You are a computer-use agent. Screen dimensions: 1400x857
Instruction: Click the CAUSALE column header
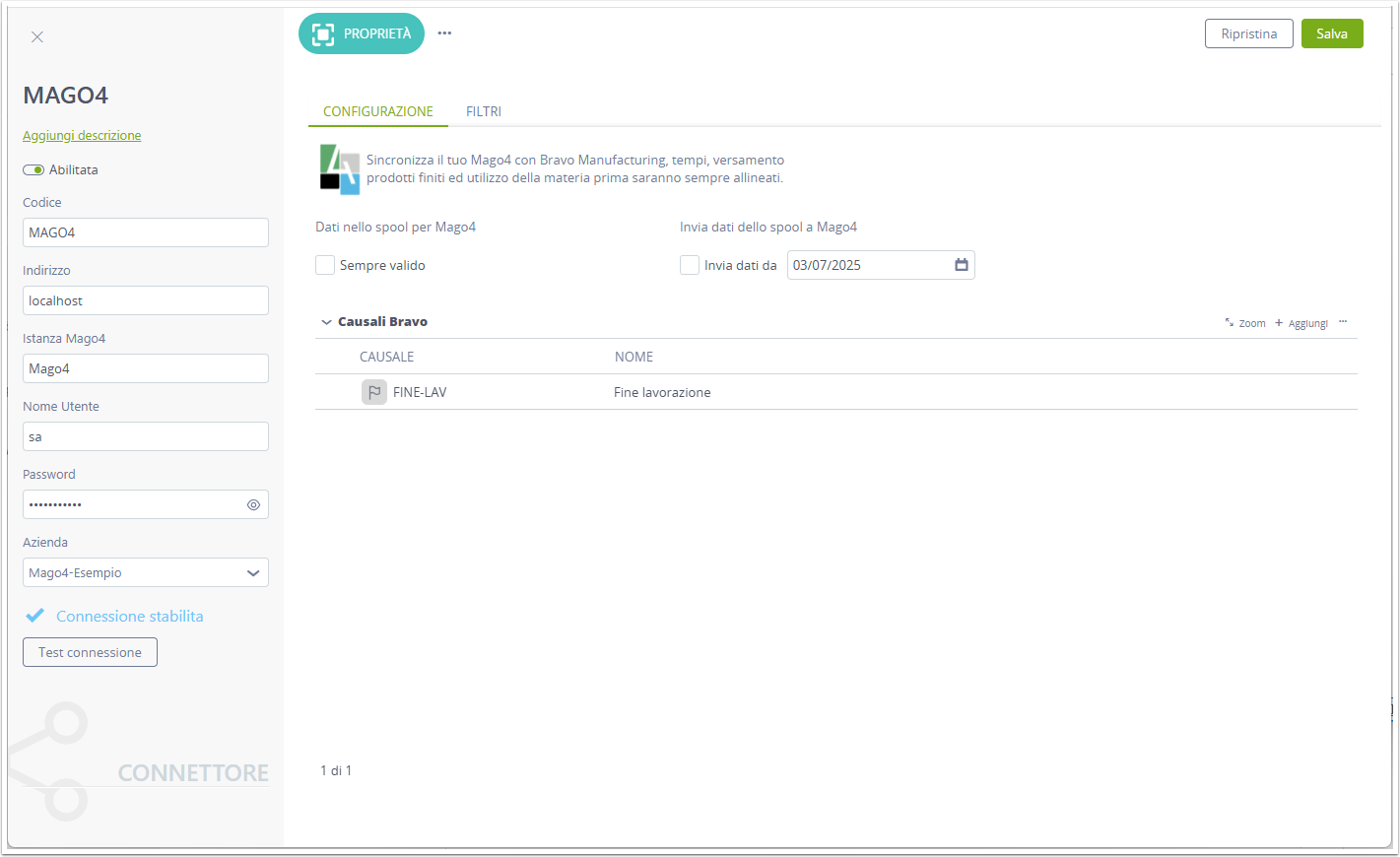386,357
